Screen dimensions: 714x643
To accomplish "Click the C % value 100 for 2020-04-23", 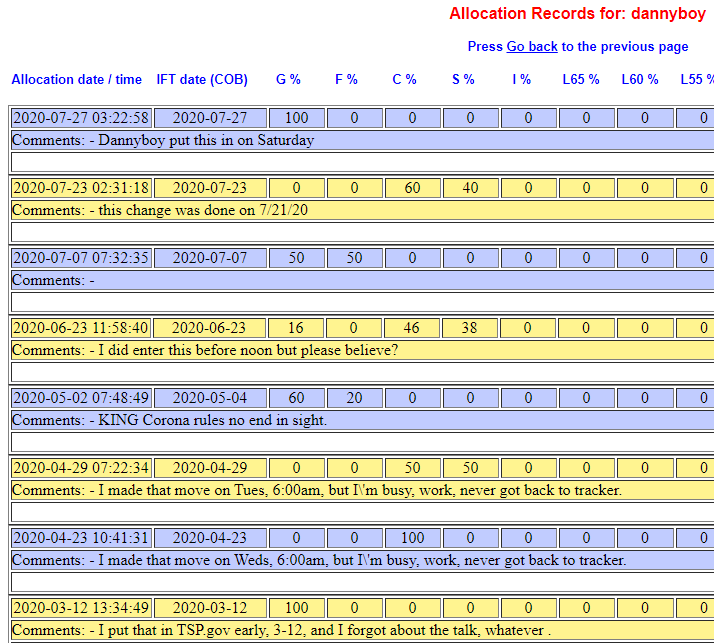I will coord(412,538).
